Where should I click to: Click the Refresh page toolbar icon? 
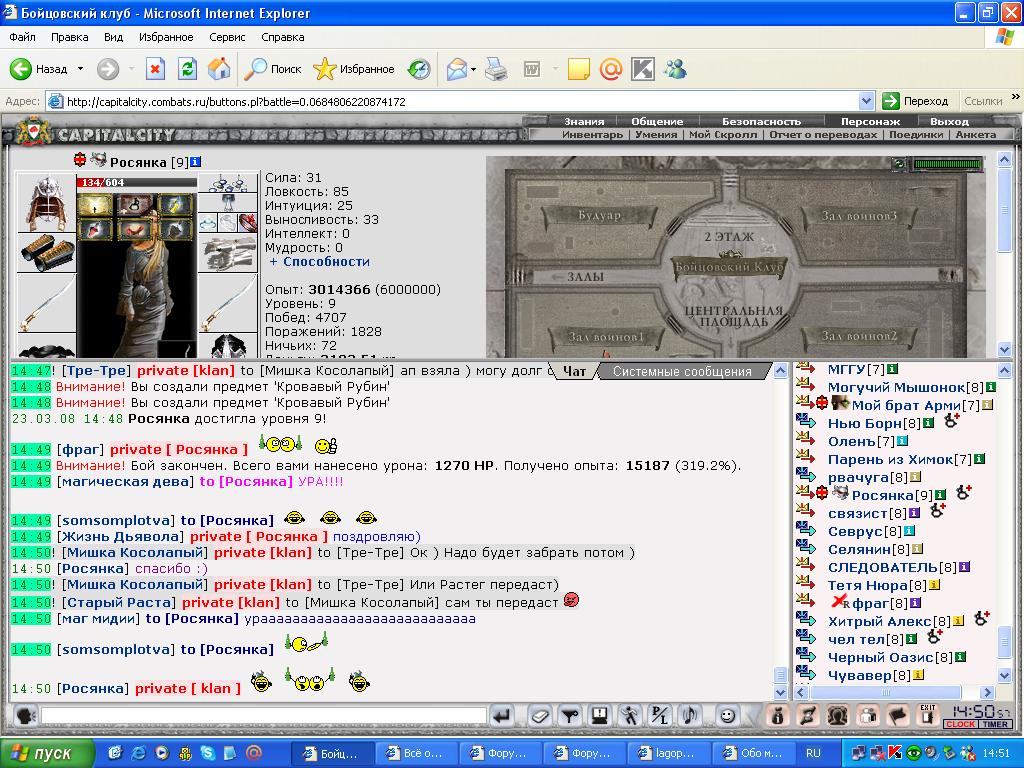187,69
